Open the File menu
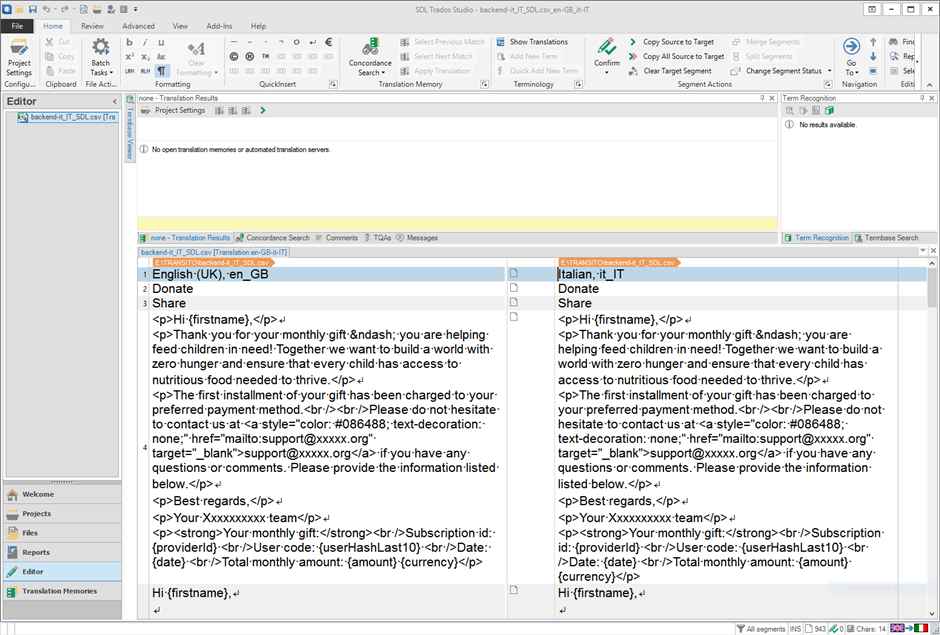The image size is (940, 635). [17, 26]
